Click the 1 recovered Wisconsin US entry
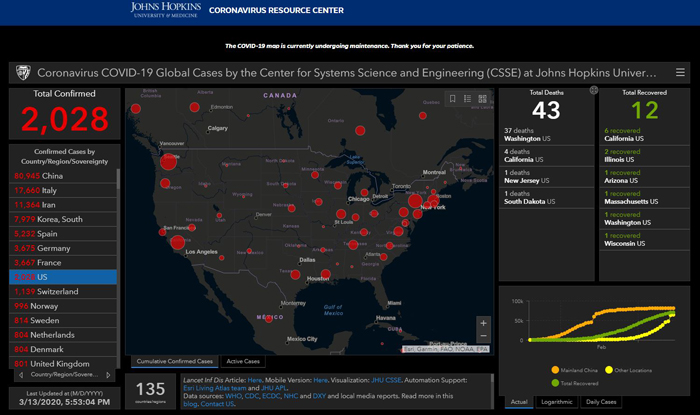Viewport: 700px width, 415px height. (645, 240)
